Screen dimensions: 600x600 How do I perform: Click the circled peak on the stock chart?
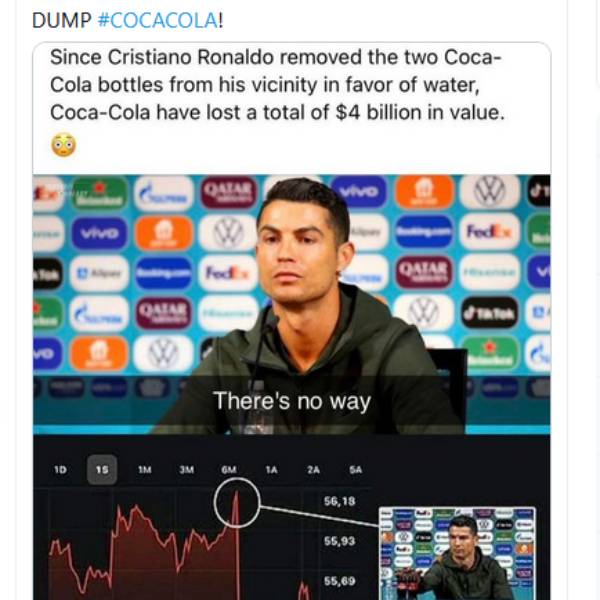237,502
